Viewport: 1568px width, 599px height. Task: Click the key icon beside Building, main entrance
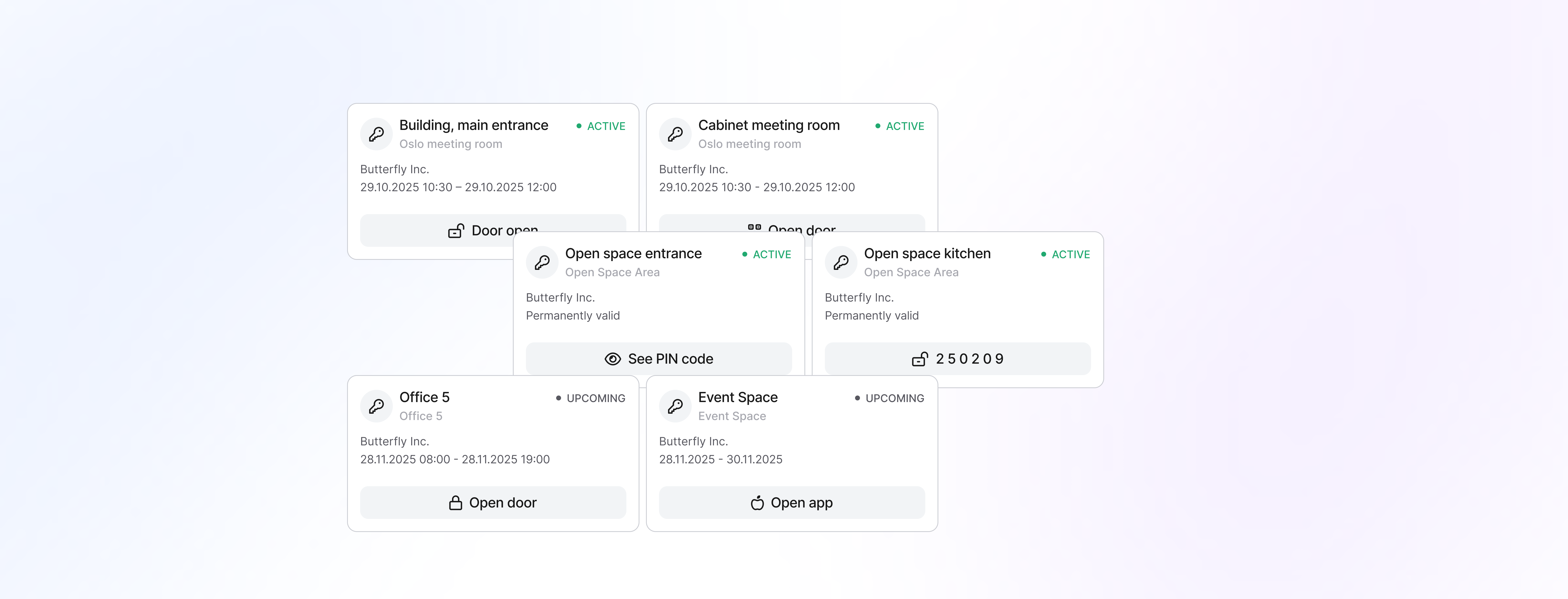[x=376, y=134]
